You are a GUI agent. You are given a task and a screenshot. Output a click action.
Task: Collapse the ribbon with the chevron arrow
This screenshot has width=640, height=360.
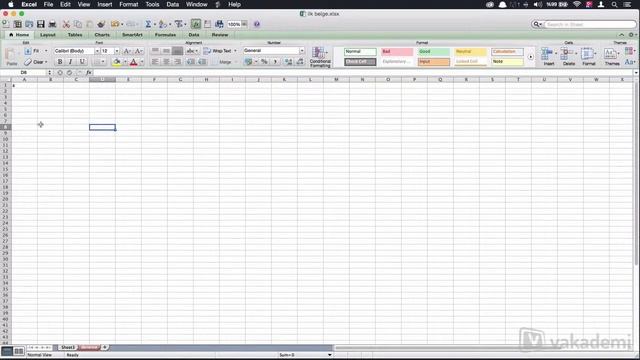click(621, 35)
